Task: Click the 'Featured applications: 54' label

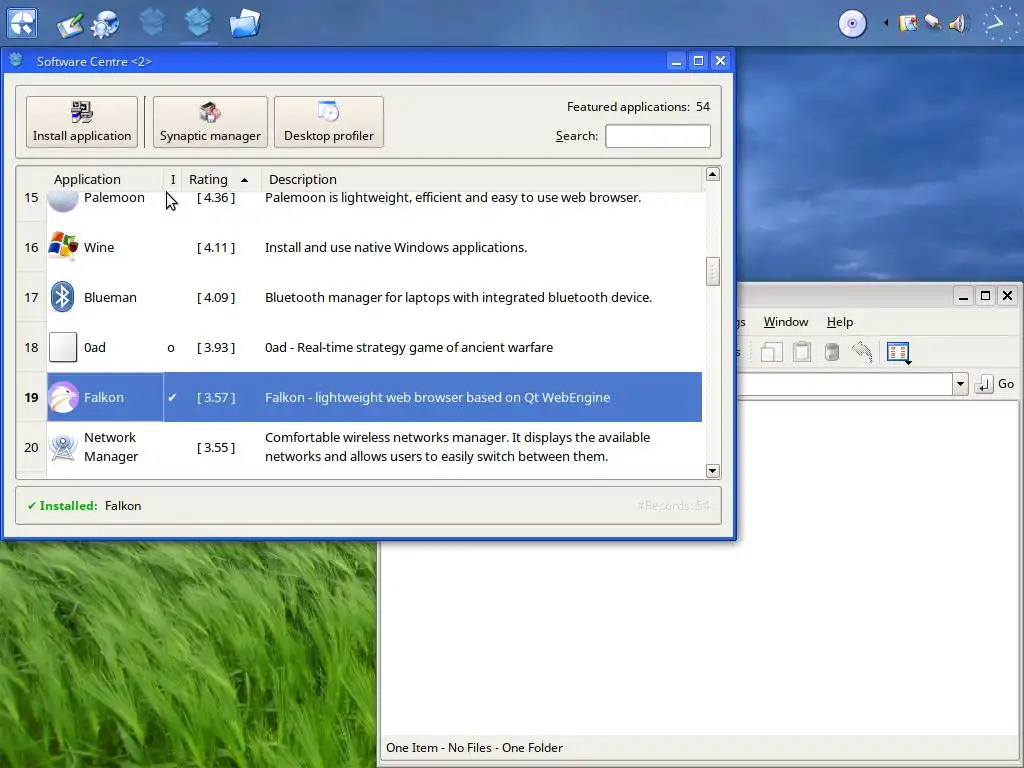Action: tap(638, 106)
